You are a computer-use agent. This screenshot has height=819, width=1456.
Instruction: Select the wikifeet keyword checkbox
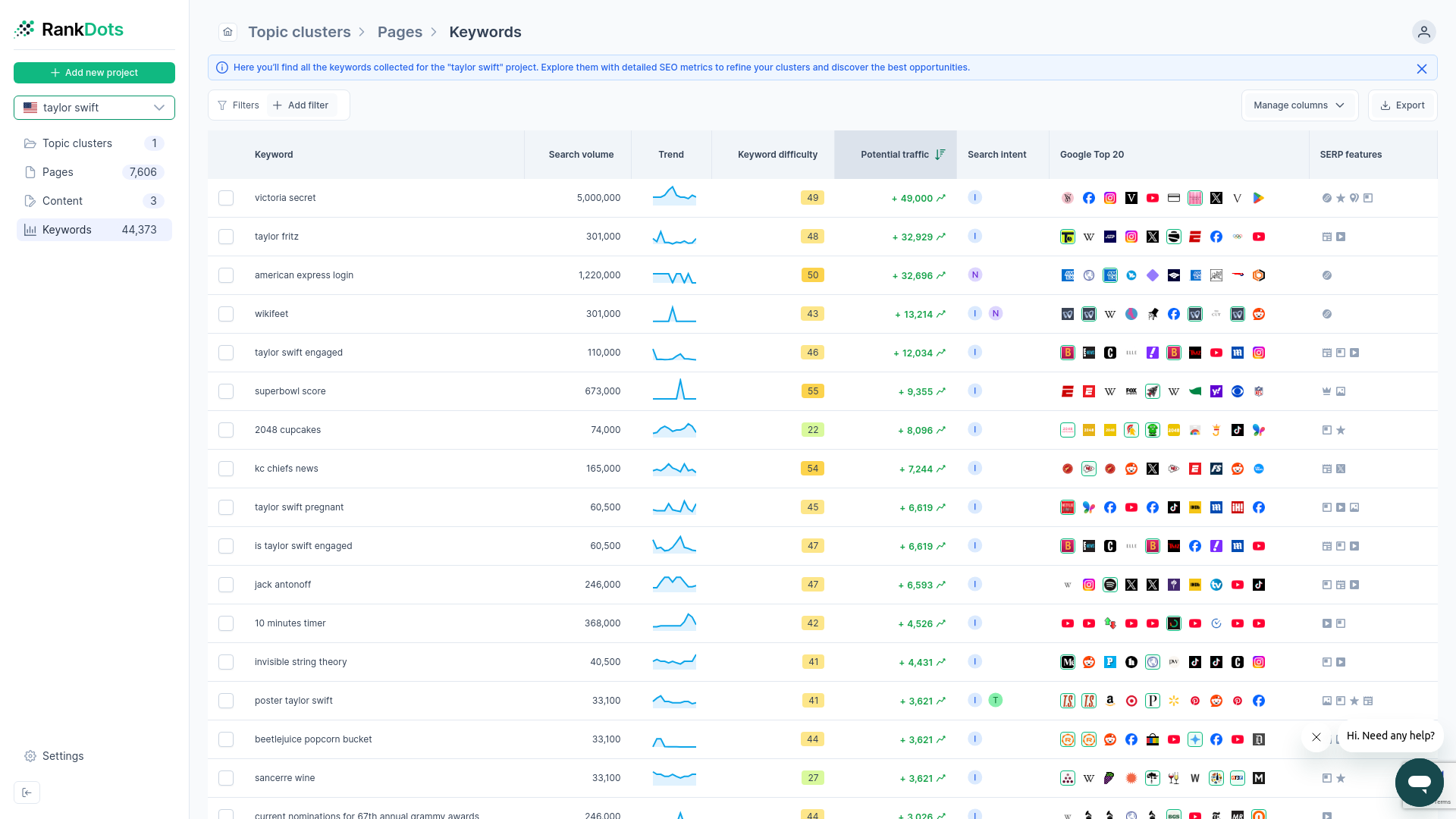coord(225,314)
